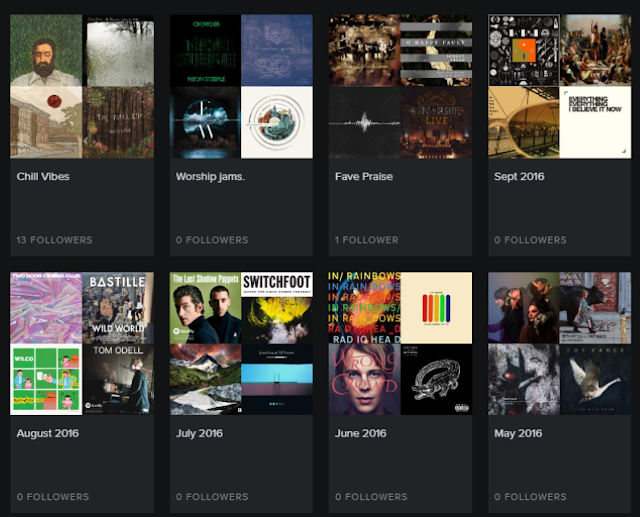The width and height of the screenshot is (640, 517).
Task: Click the Radiohead In Rainbows album cover
Action: pyautogui.click(x=364, y=308)
